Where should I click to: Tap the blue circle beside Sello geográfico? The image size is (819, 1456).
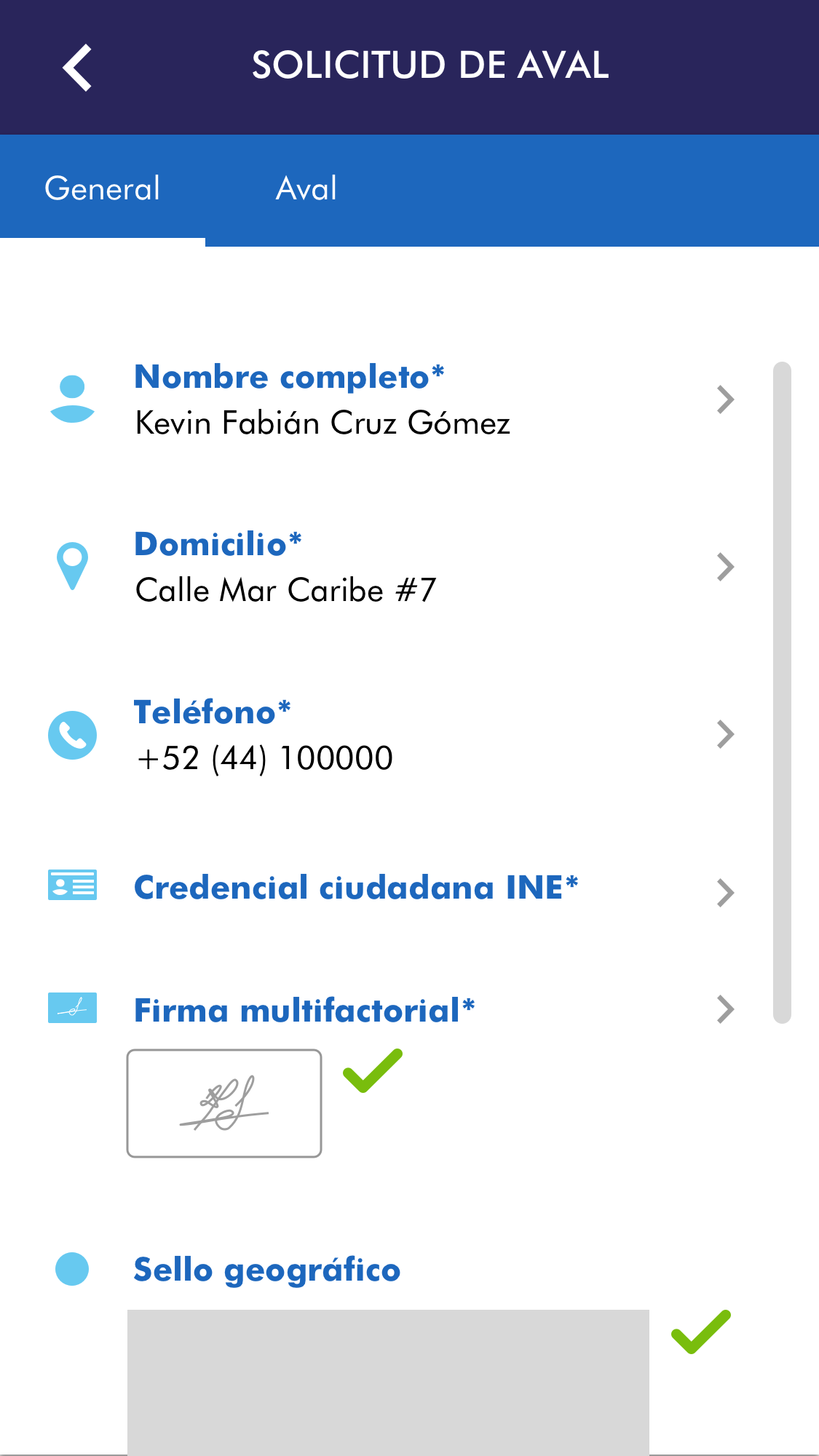tap(72, 1269)
